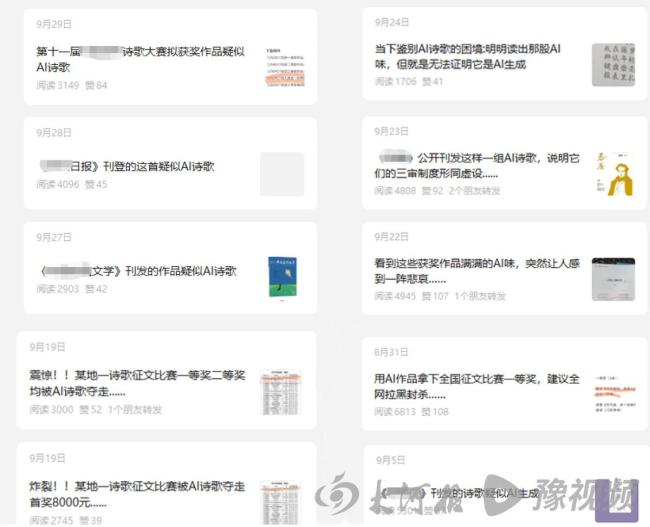The height and width of the screenshot is (527, 650).
Task: Open the table thumbnail beside 震惊 article
Action: tap(281, 392)
